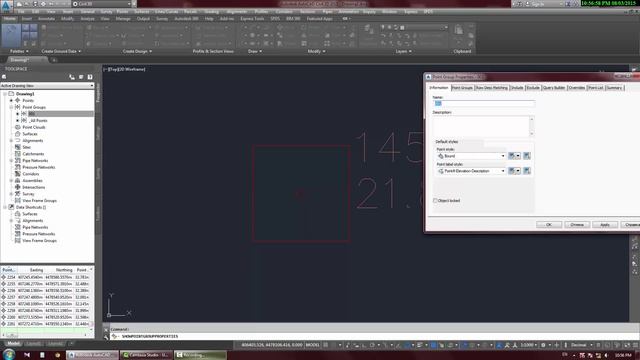Click the Model layout tab
The image size is (640, 360).
click(x=13, y=344)
